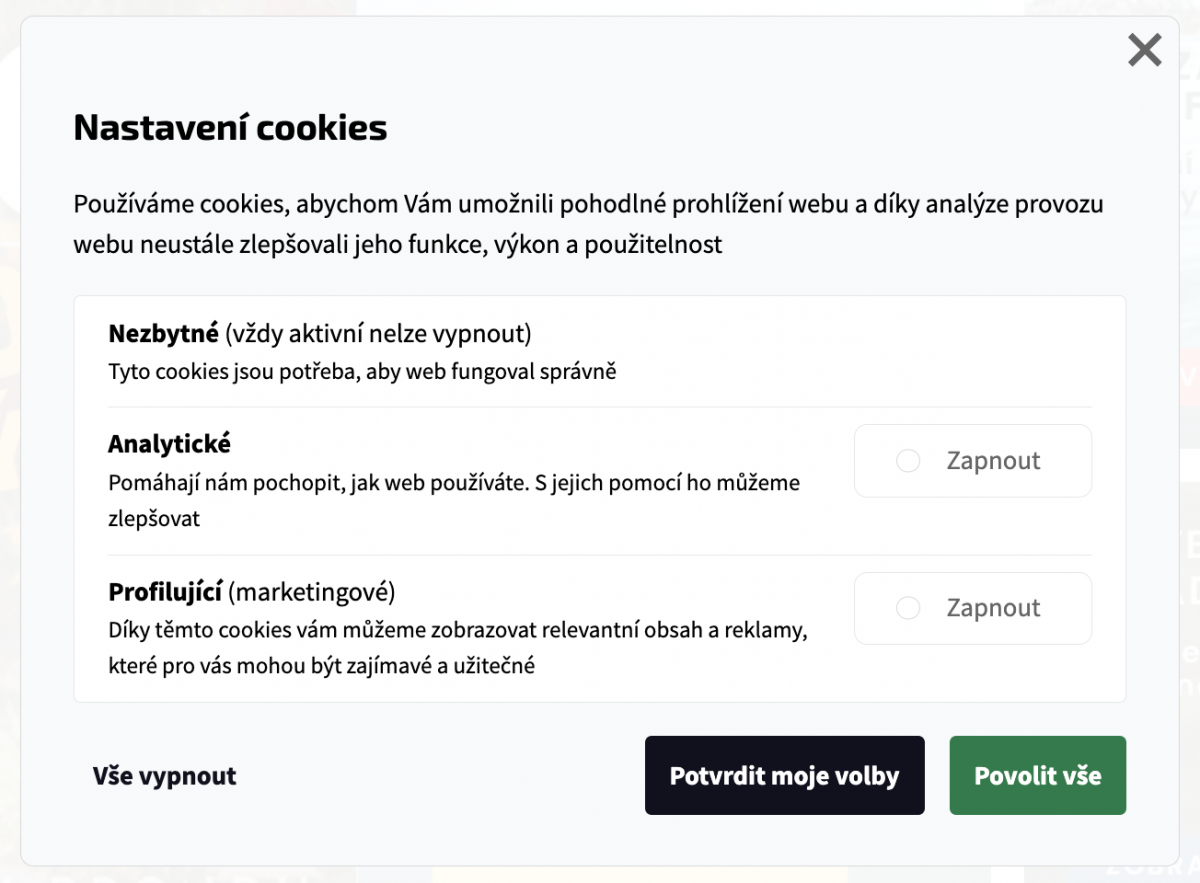Select the radio circle beside Analytické Zapnout
Screen dimensions: 1200x883
908,461
